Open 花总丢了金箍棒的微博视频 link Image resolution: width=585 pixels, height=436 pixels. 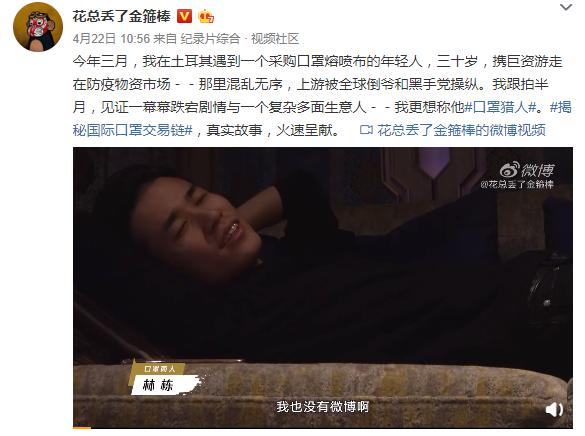tap(462, 130)
